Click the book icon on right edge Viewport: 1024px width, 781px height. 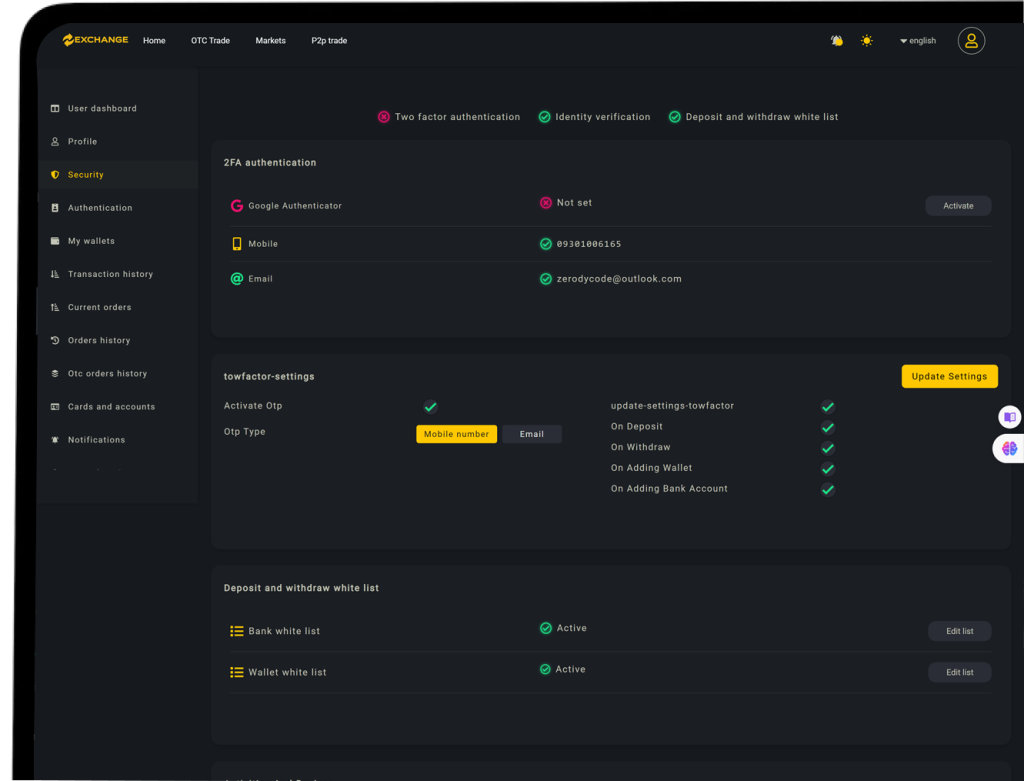(1010, 417)
